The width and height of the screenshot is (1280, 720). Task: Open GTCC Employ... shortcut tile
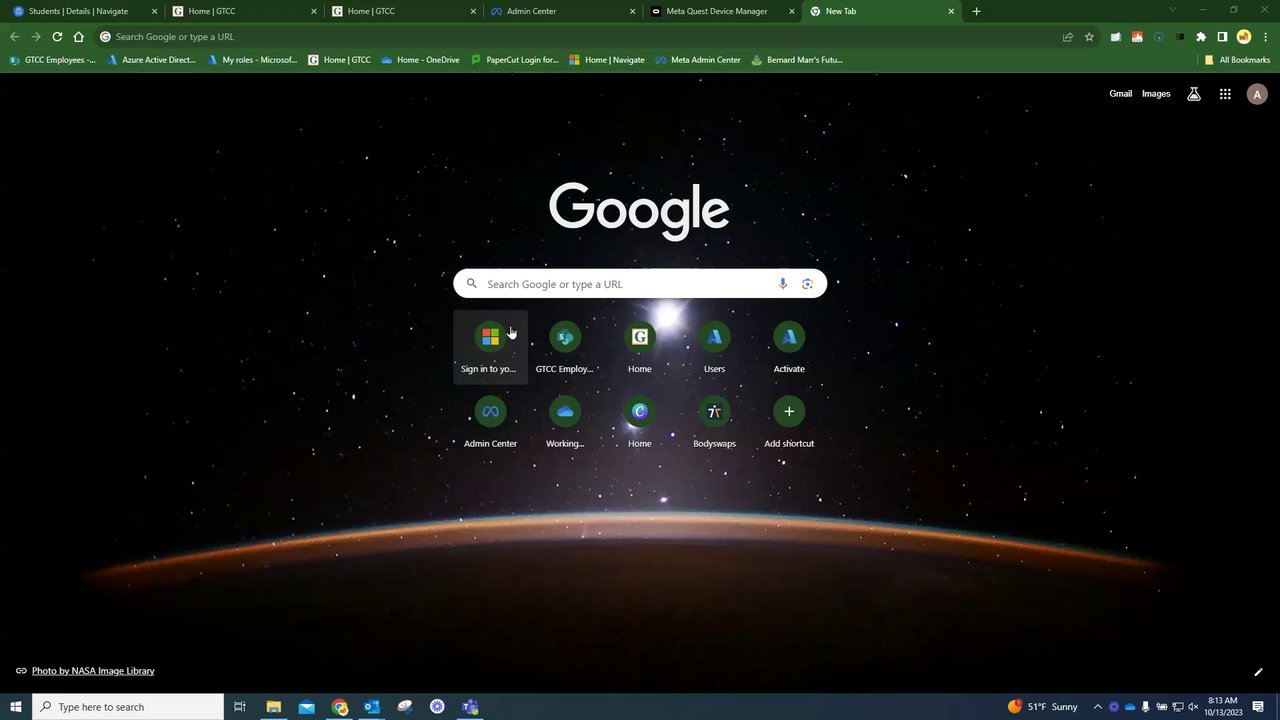click(565, 347)
